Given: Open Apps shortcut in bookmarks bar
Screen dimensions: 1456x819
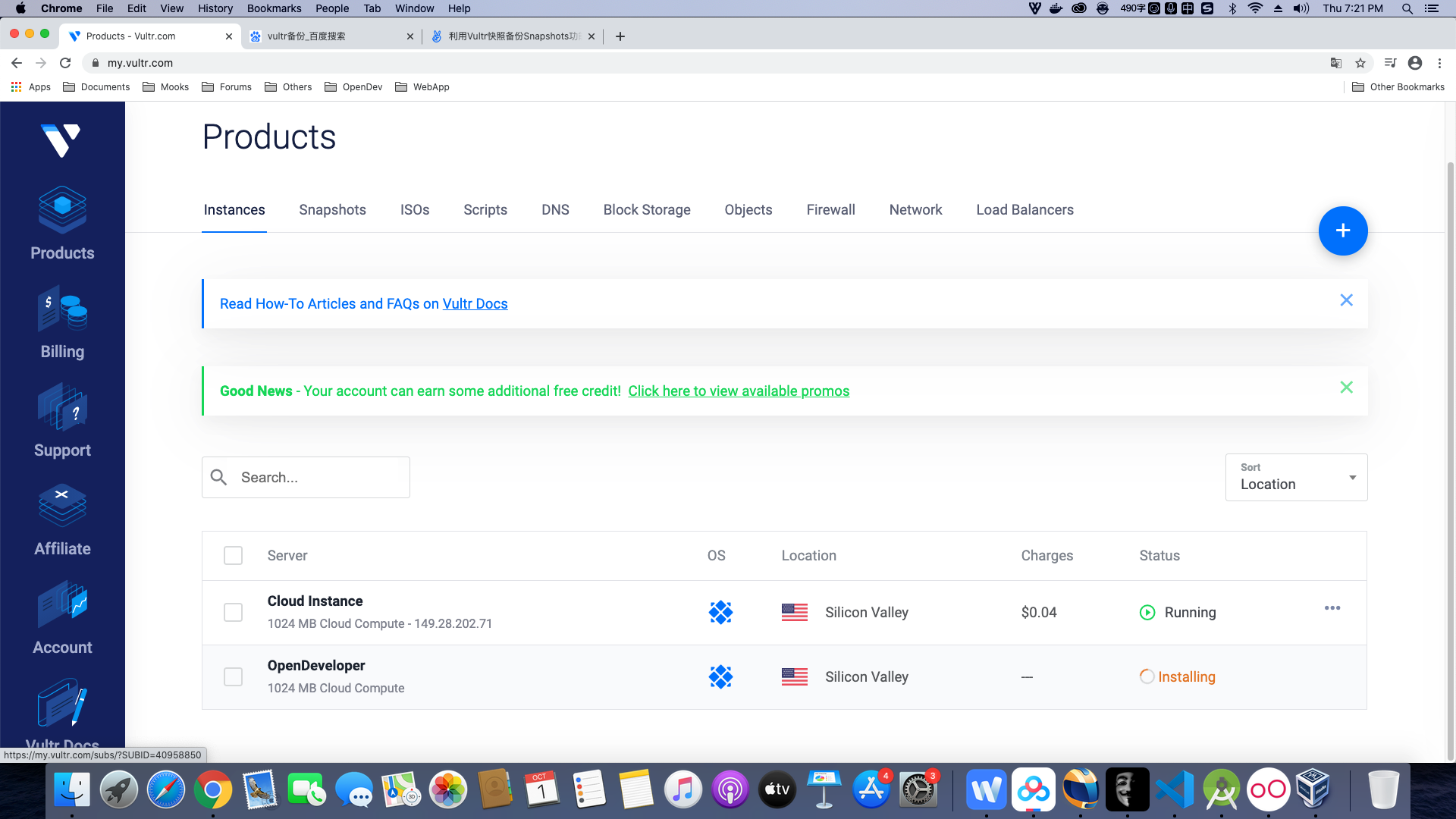Looking at the screenshot, I should pyautogui.click(x=31, y=87).
